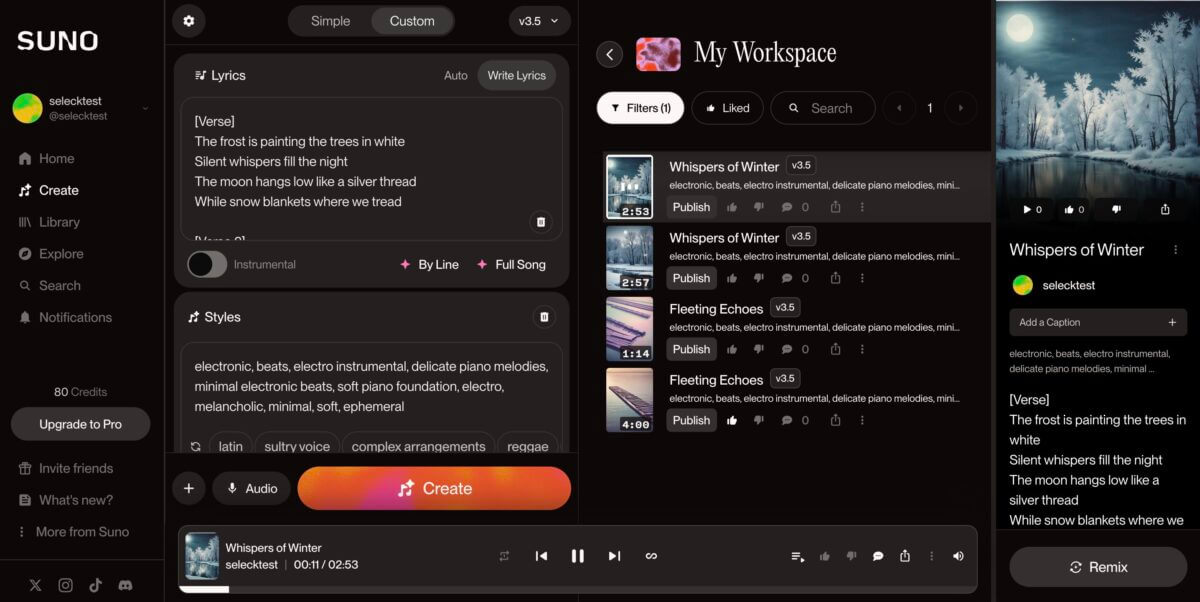Like the 1:14 Fleeting Echoes track

(x=732, y=349)
